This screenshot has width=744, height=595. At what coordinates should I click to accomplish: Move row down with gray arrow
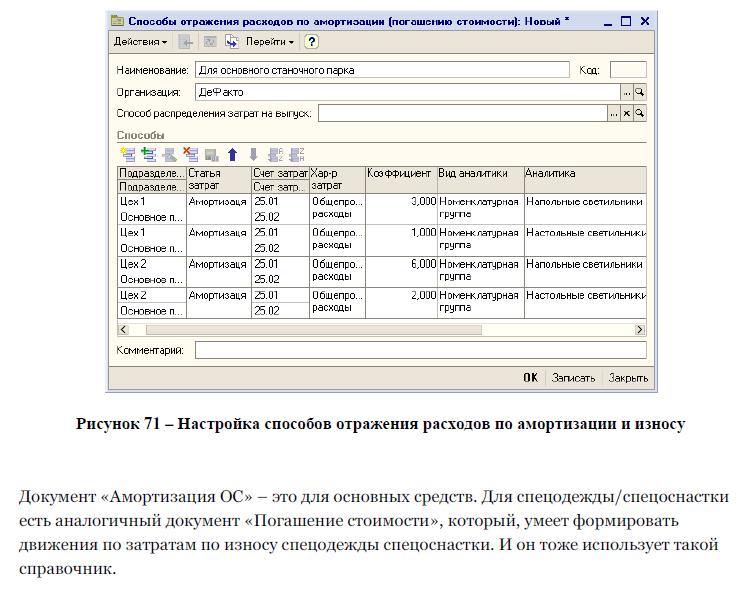pyautogui.click(x=253, y=155)
